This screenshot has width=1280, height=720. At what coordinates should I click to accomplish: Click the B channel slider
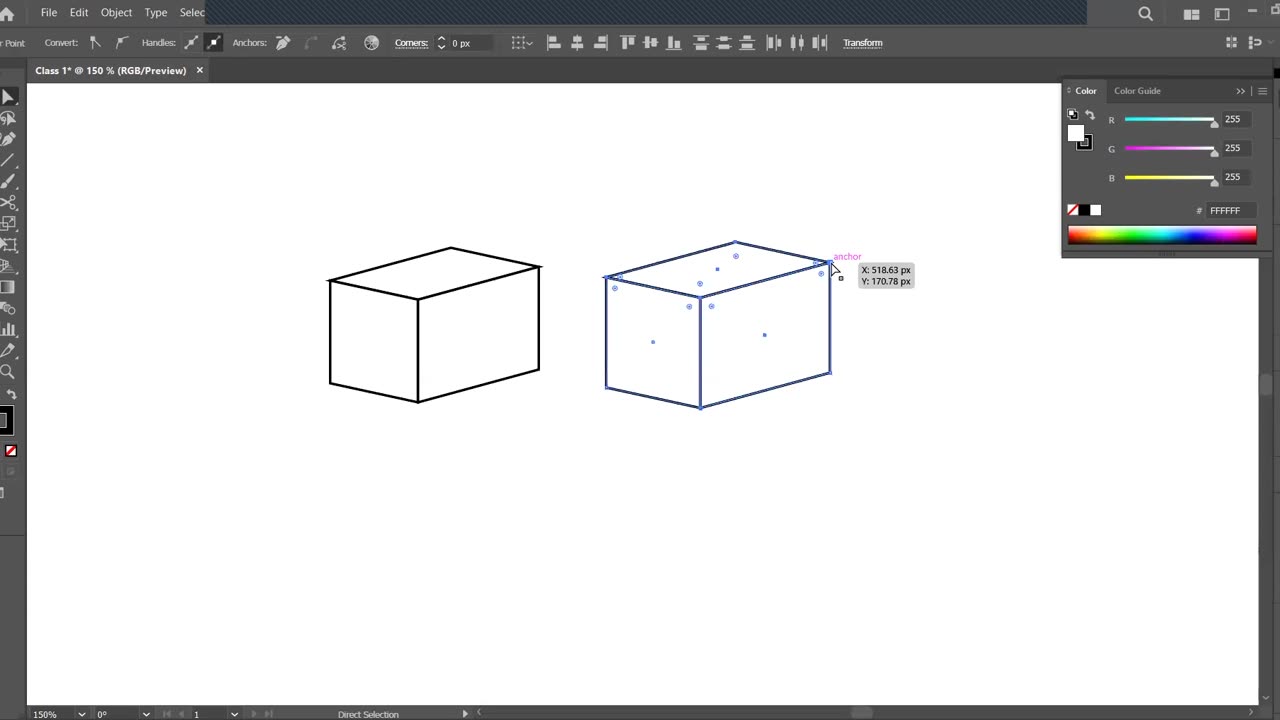[x=1170, y=178]
